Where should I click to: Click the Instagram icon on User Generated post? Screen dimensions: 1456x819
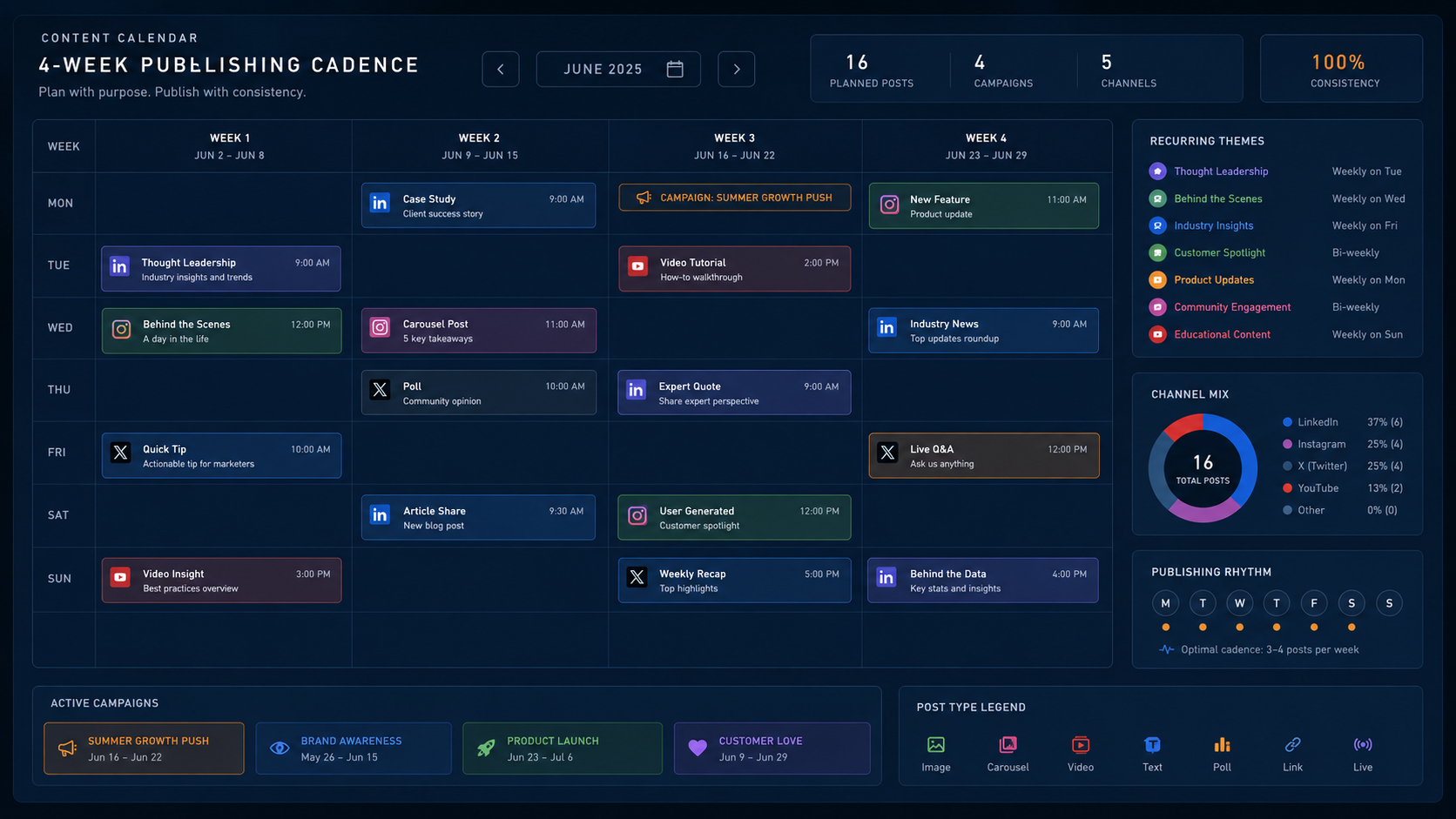click(x=637, y=515)
